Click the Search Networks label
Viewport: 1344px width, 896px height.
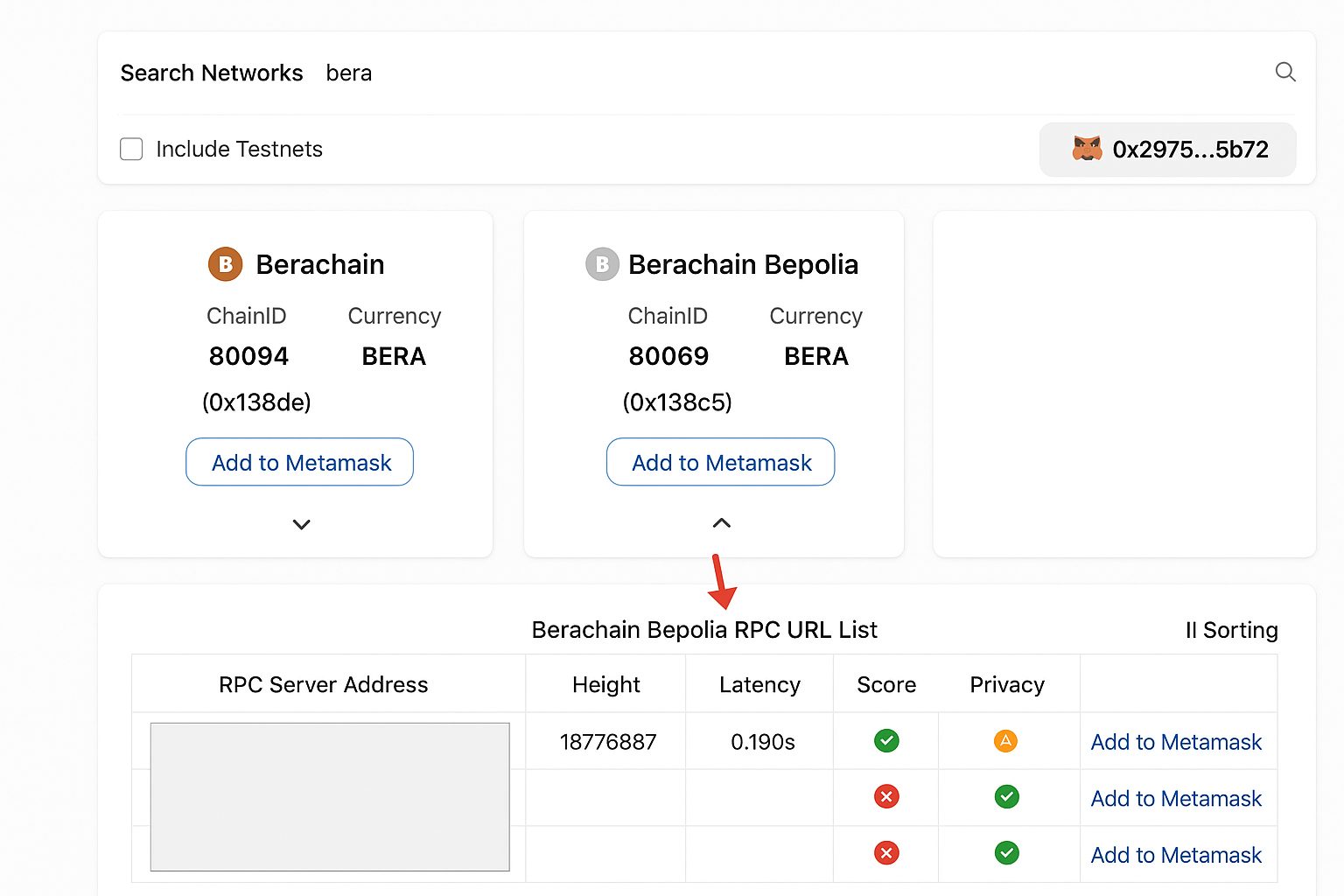(x=212, y=73)
